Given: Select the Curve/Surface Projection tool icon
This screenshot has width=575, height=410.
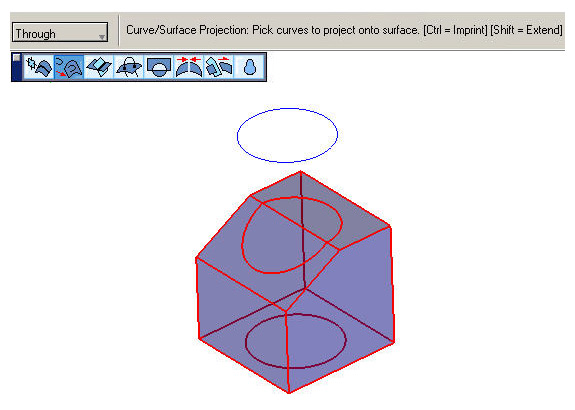Looking at the screenshot, I should click(69, 67).
